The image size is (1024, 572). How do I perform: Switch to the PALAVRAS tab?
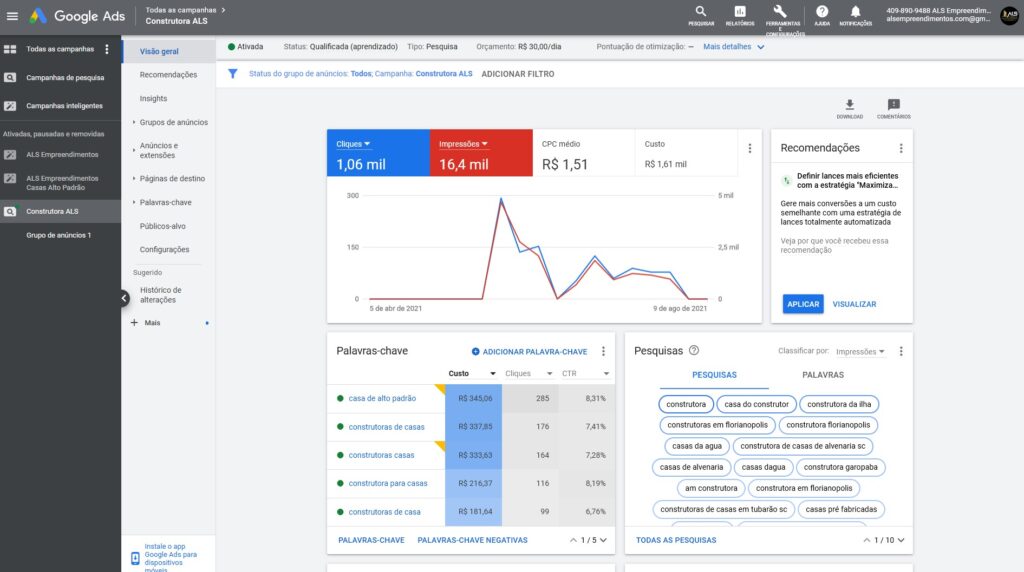point(823,375)
